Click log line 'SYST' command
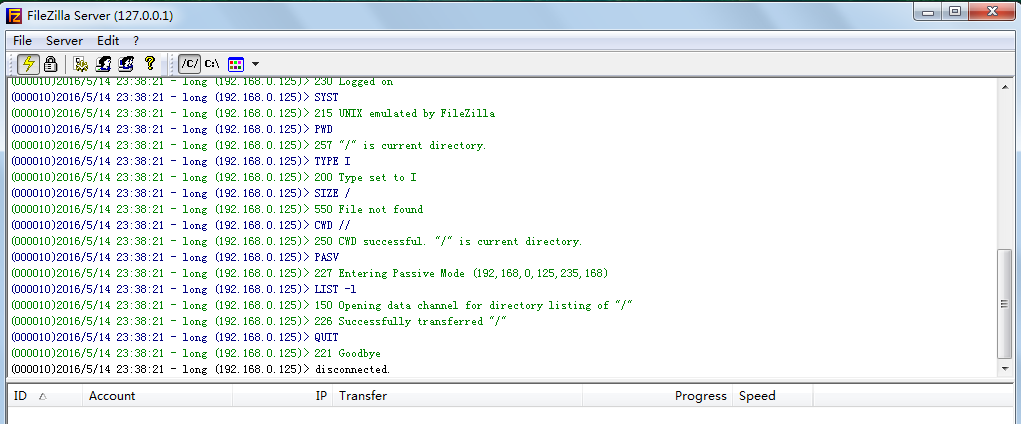 point(175,98)
